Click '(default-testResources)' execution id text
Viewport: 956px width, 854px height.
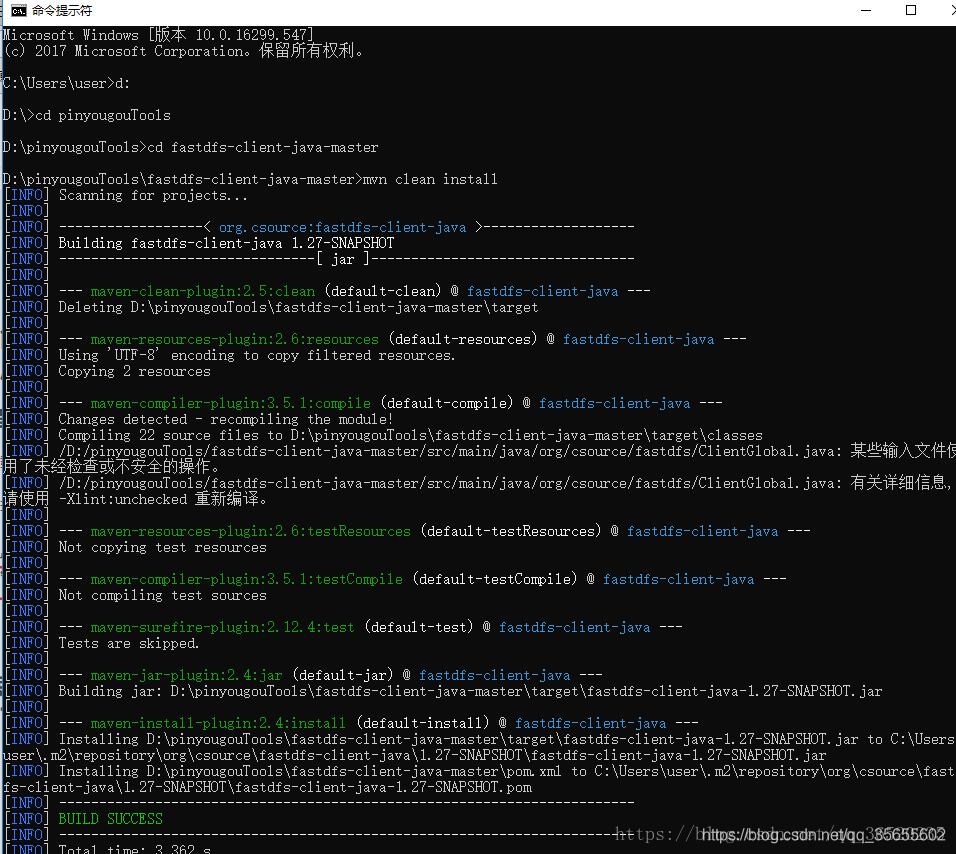click(510, 531)
